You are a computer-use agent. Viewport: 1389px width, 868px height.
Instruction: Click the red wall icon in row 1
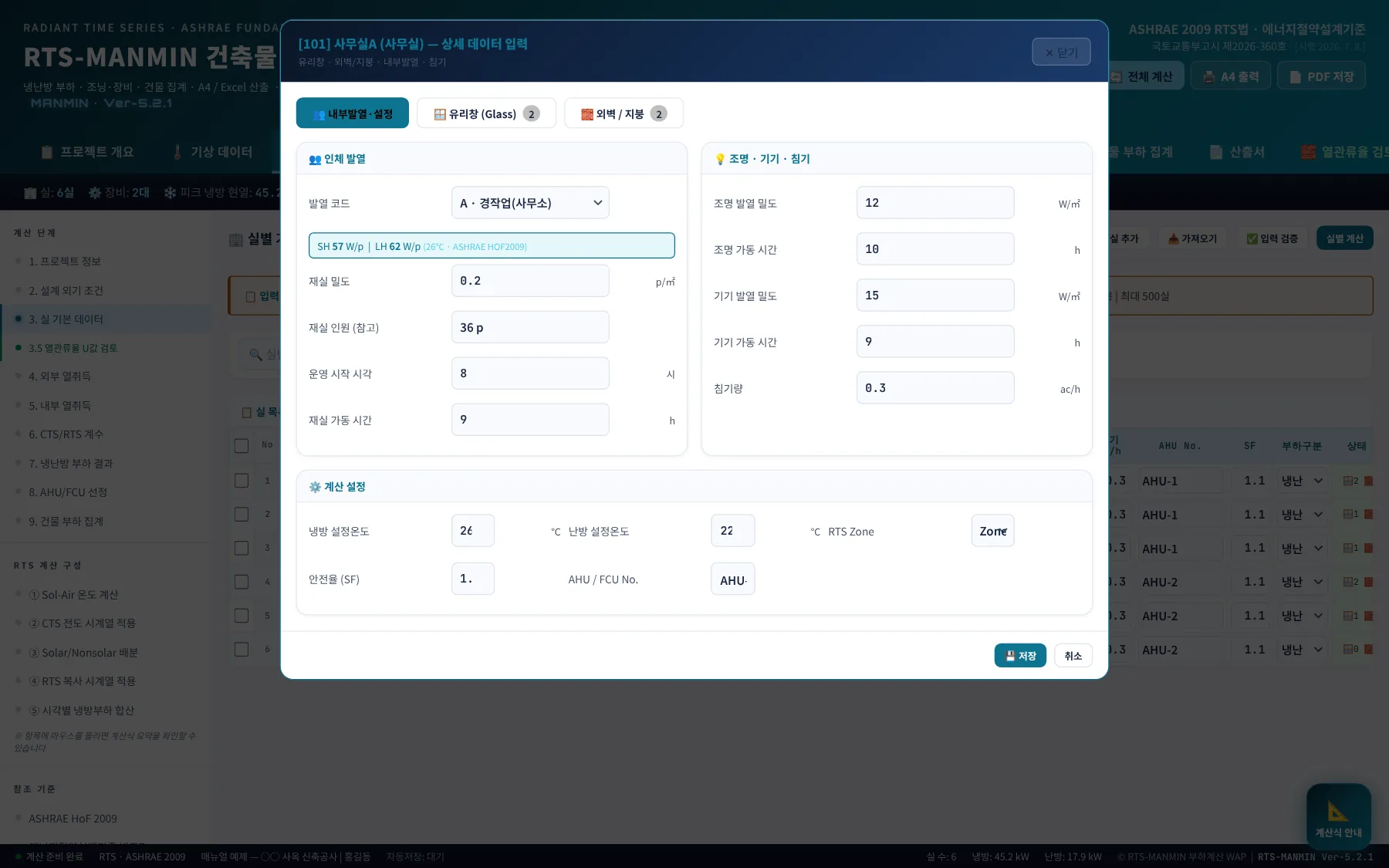tap(1369, 481)
